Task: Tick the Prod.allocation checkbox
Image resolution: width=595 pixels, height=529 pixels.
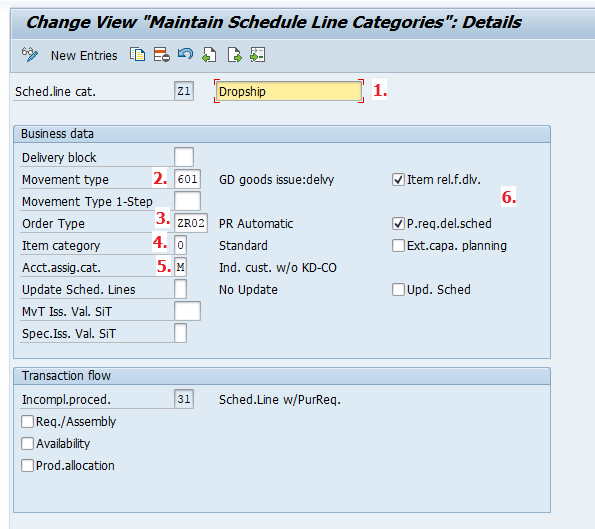Action: (x=27, y=465)
